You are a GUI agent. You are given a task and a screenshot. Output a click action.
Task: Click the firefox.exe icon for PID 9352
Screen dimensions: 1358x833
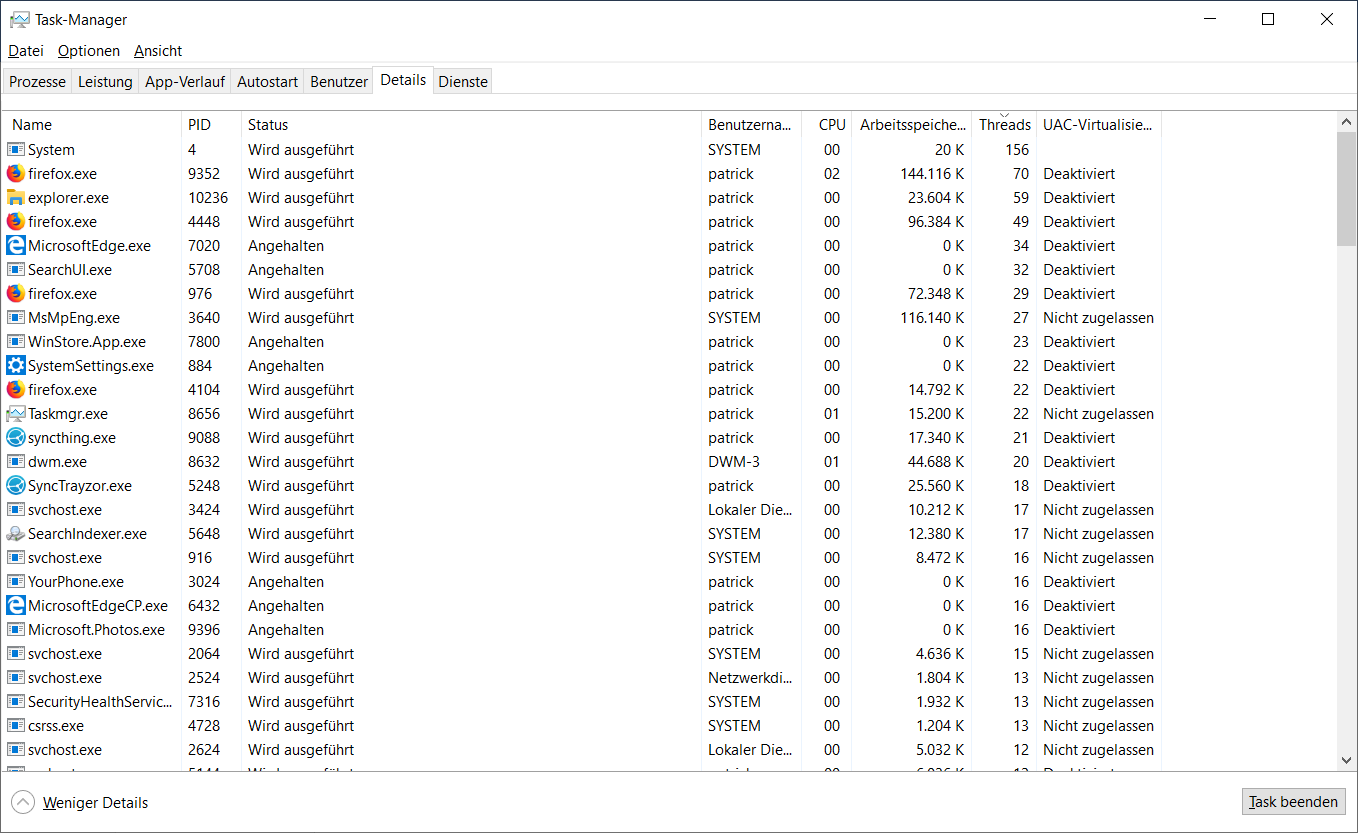coord(16,173)
